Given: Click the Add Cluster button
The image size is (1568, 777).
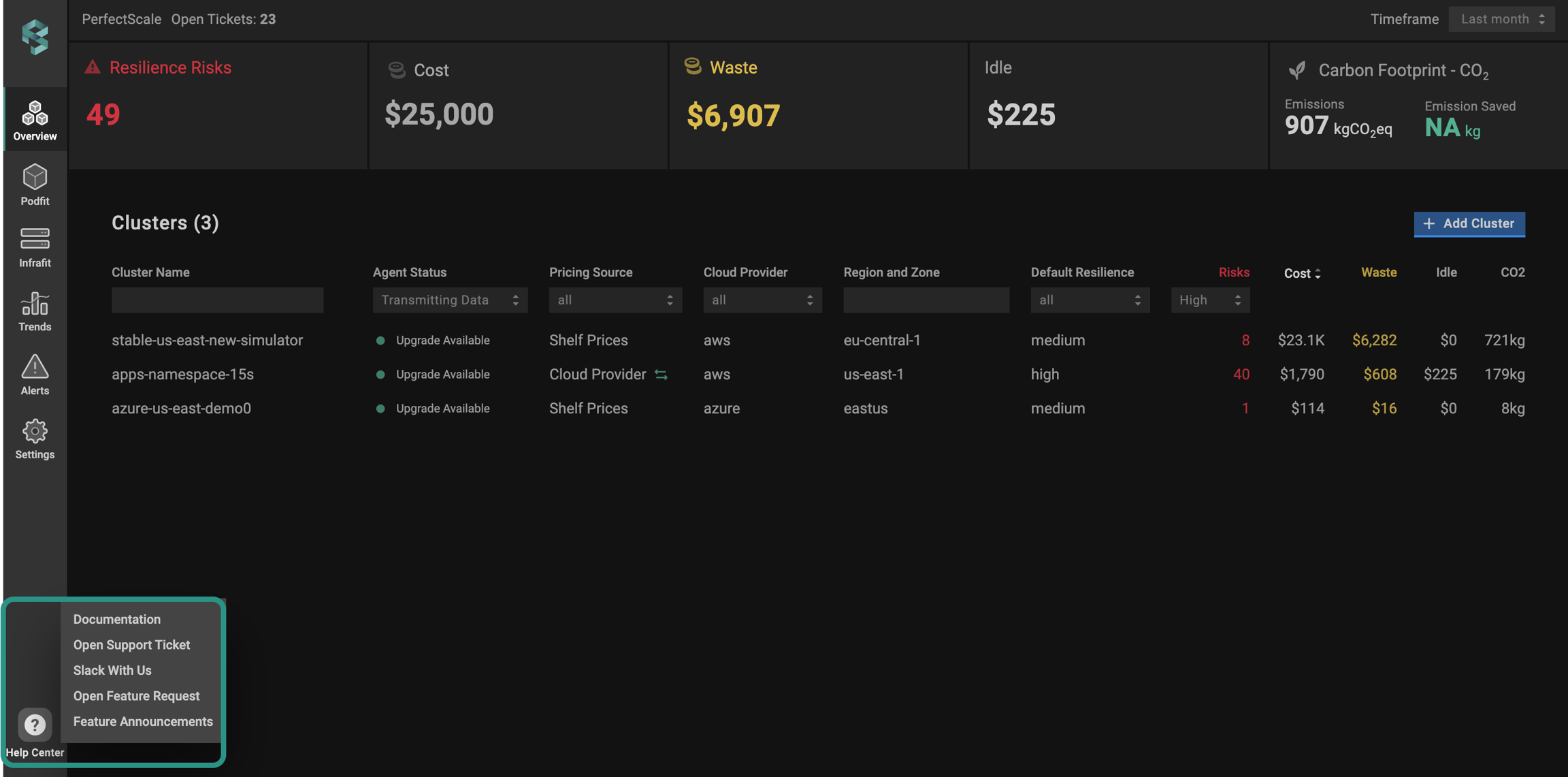Looking at the screenshot, I should point(1469,223).
